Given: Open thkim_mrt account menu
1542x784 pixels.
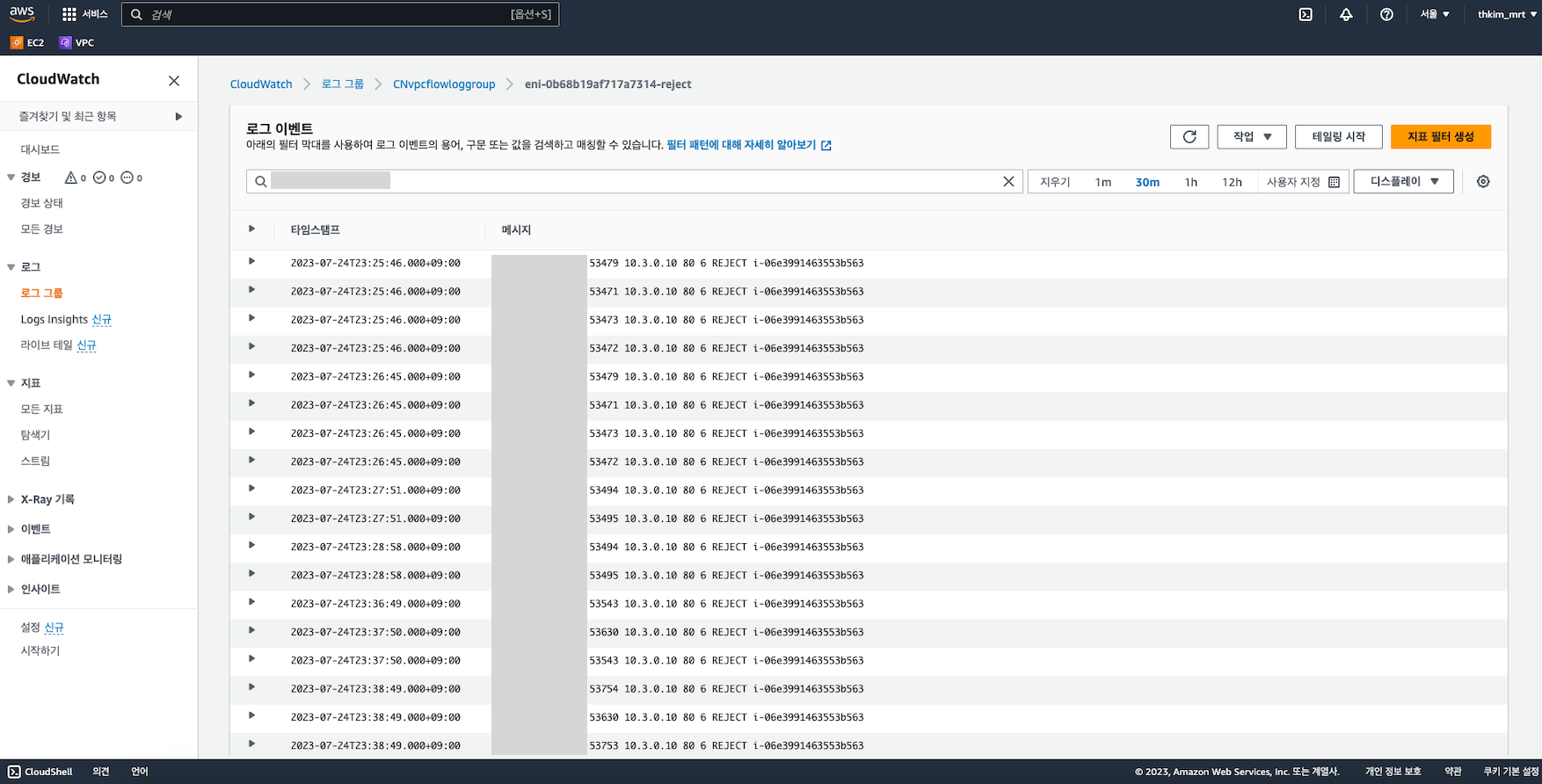Looking at the screenshot, I should click(x=1507, y=14).
